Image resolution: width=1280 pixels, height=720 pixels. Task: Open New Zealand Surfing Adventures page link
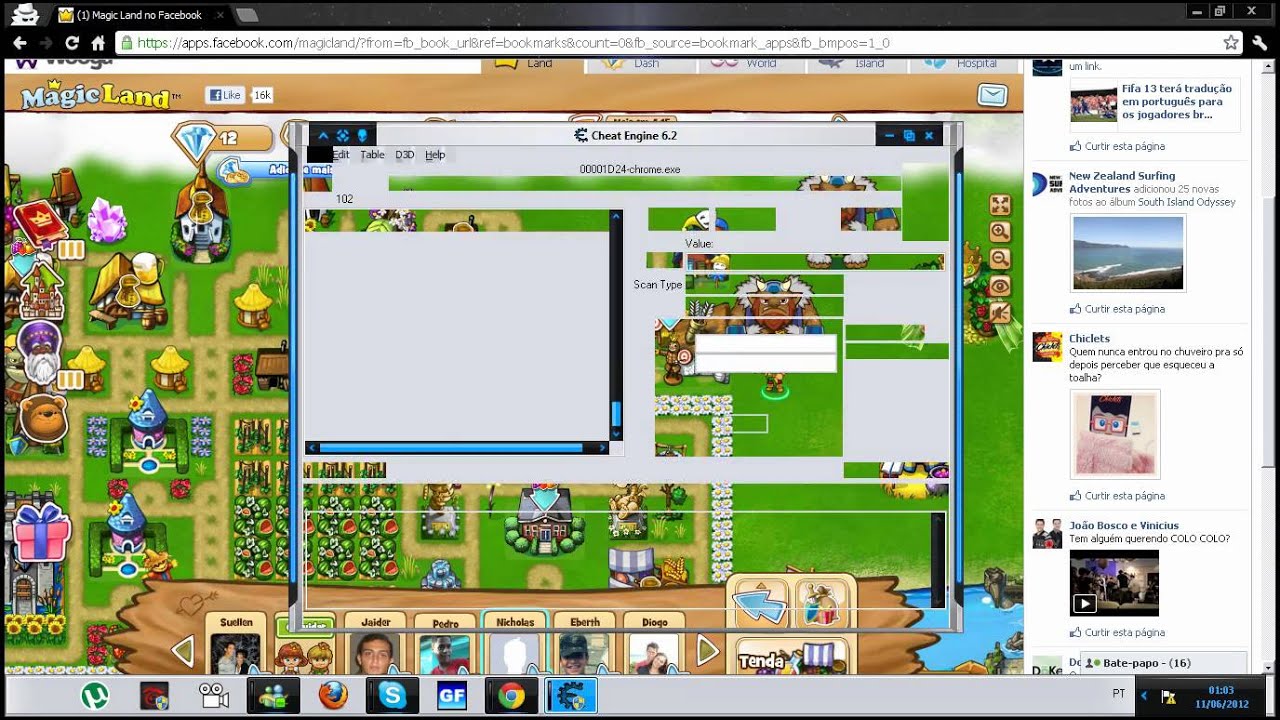[x=1122, y=182]
